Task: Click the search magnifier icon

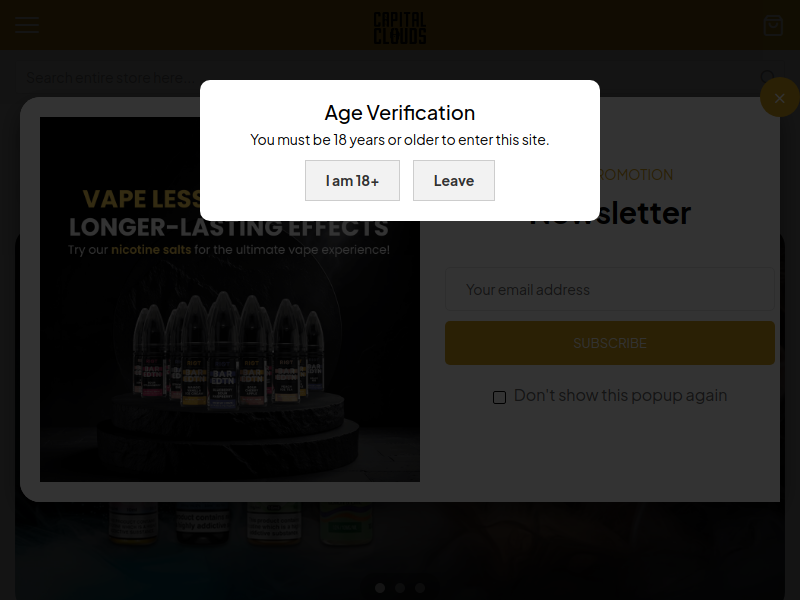Action: [x=767, y=78]
